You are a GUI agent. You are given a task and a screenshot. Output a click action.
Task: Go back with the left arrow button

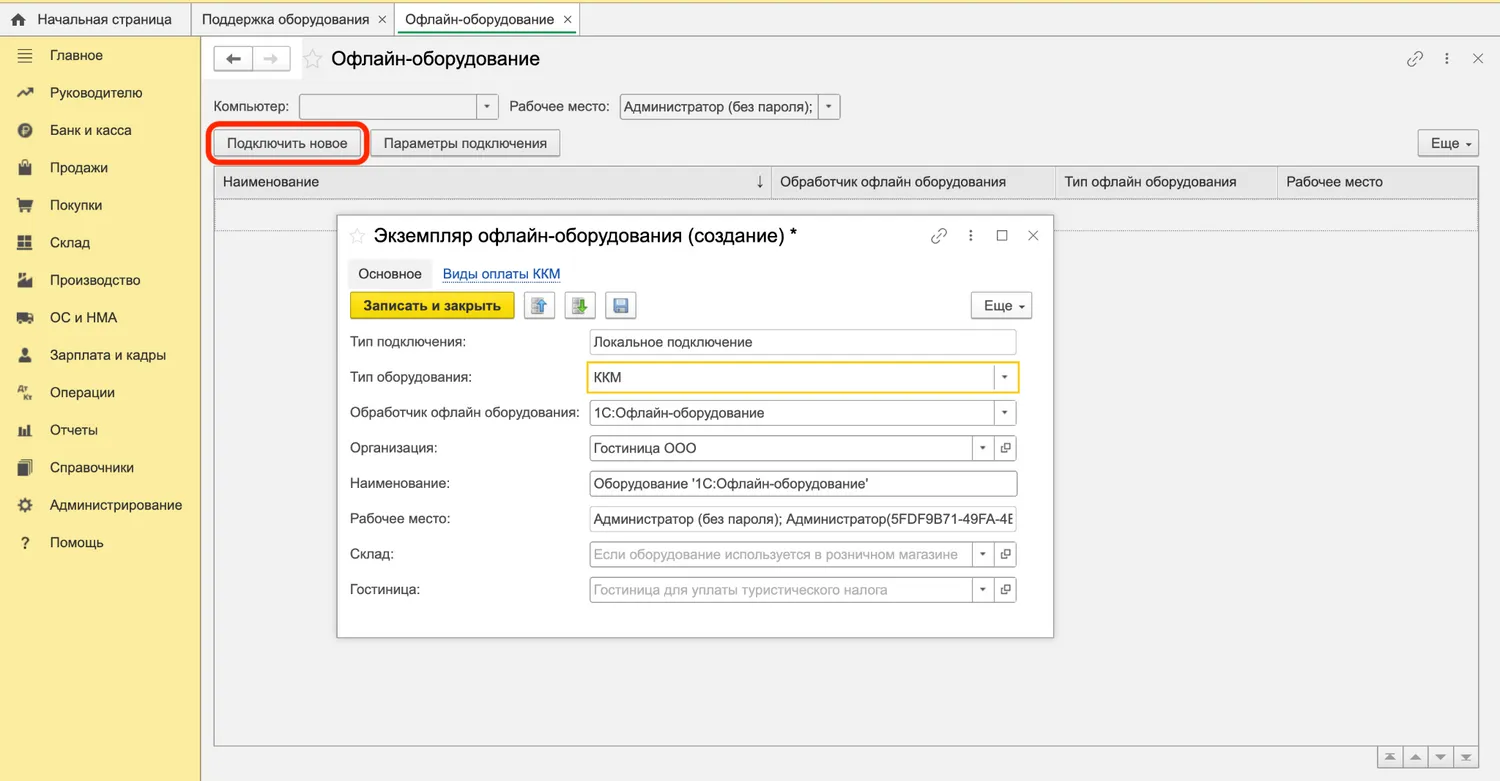233,59
